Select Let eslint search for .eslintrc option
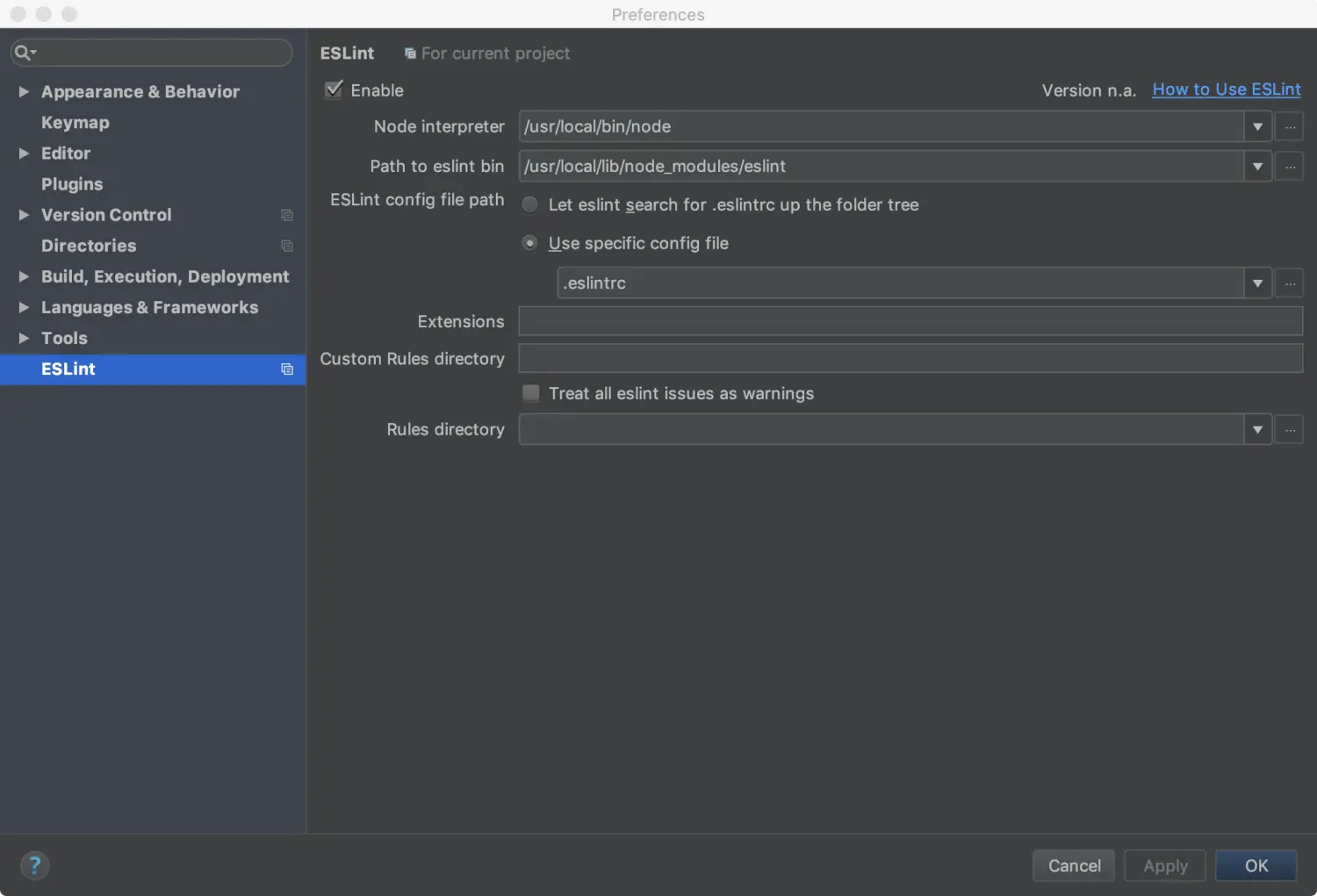 tap(529, 204)
